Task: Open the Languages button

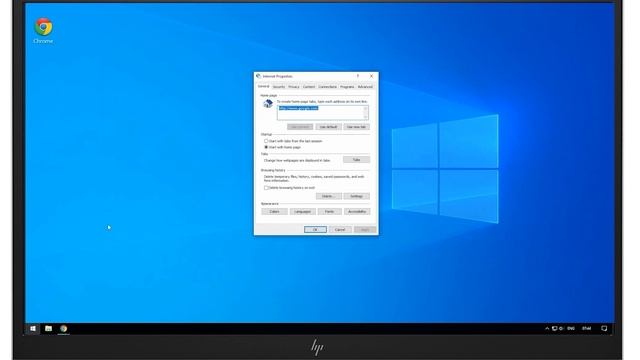Action: (x=302, y=211)
